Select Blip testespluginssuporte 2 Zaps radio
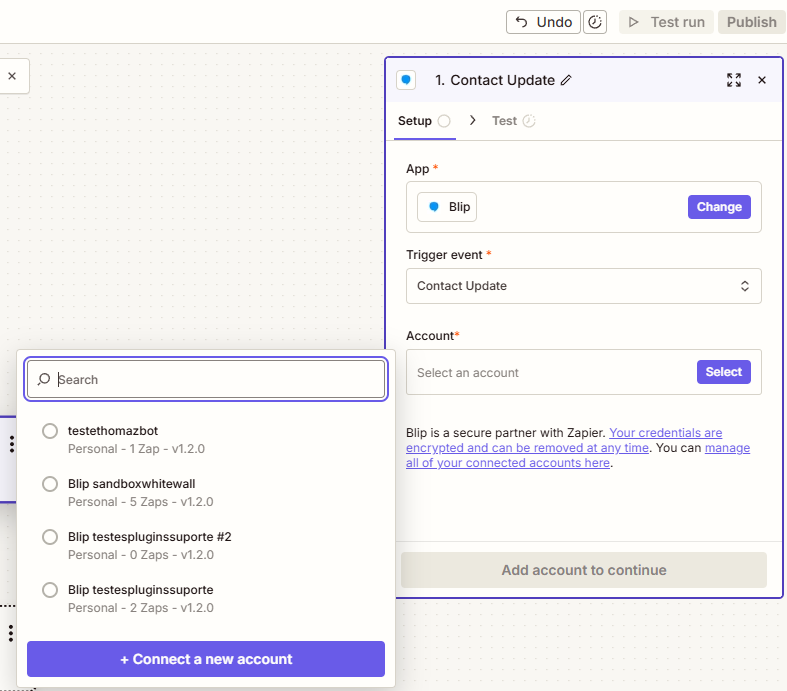This screenshot has height=691, width=787. pyautogui.click(x=50, y=590)
